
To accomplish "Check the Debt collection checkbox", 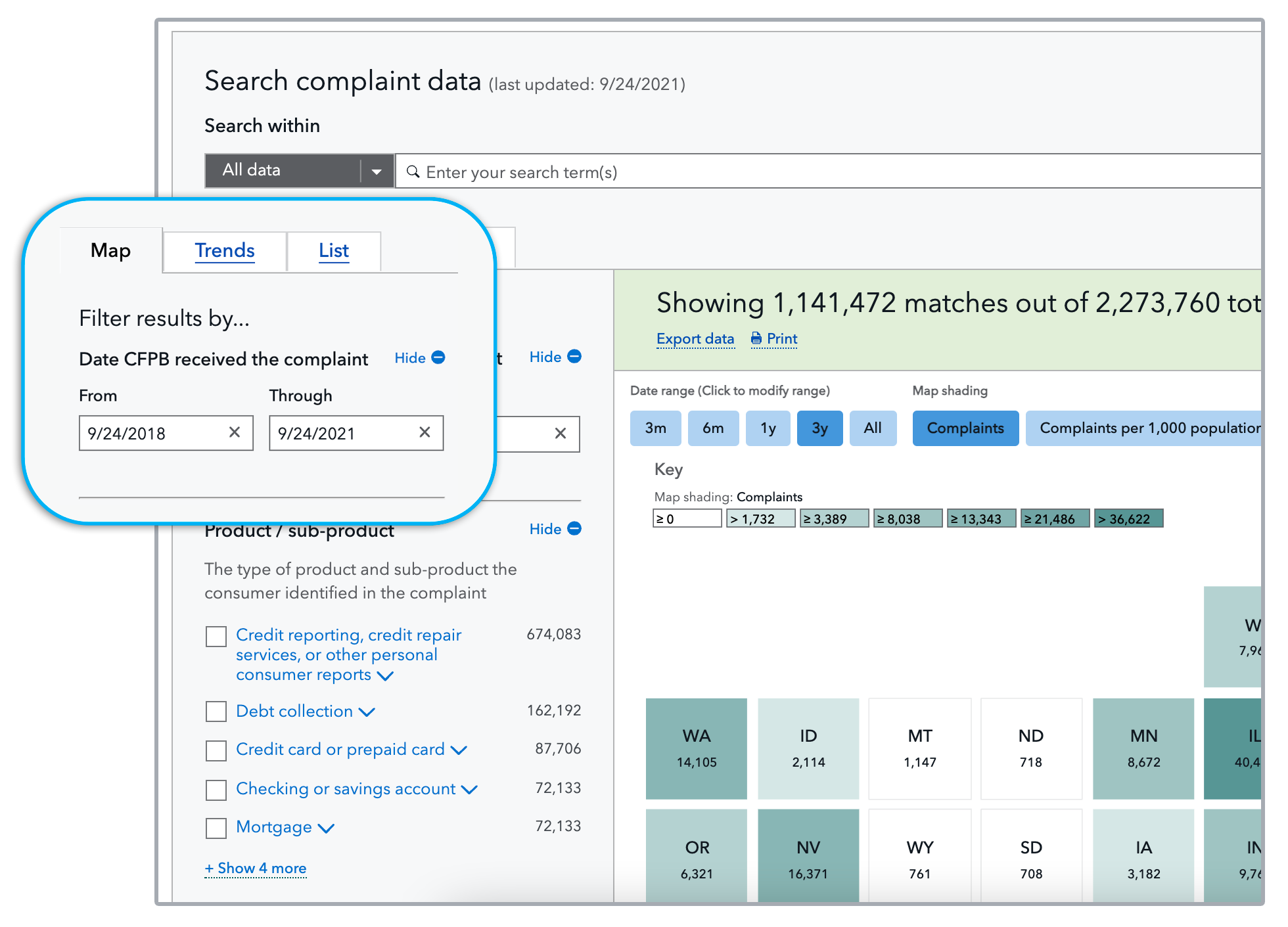I will (216, 712).
